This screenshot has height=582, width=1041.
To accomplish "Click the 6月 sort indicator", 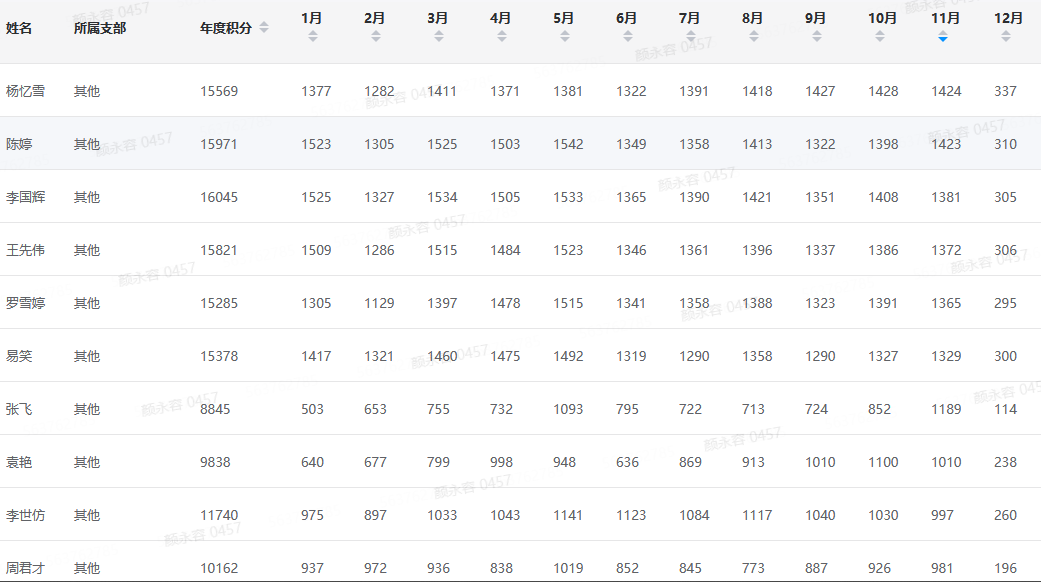I will coord(628,37).
